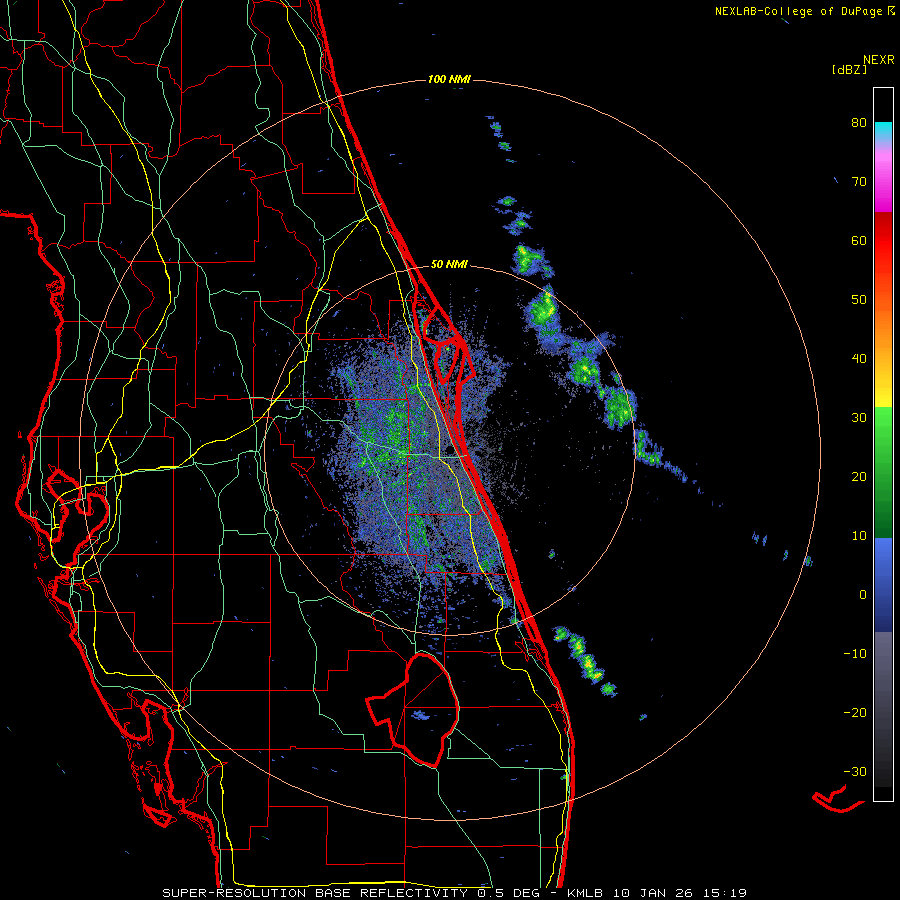
Task: Select the -20 value on the dBZ scale
Action: pos(855,712)
